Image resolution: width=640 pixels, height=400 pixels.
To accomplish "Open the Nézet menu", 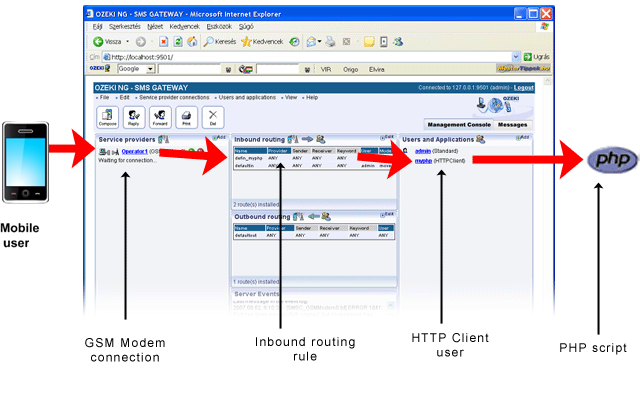I will [155, 27].
